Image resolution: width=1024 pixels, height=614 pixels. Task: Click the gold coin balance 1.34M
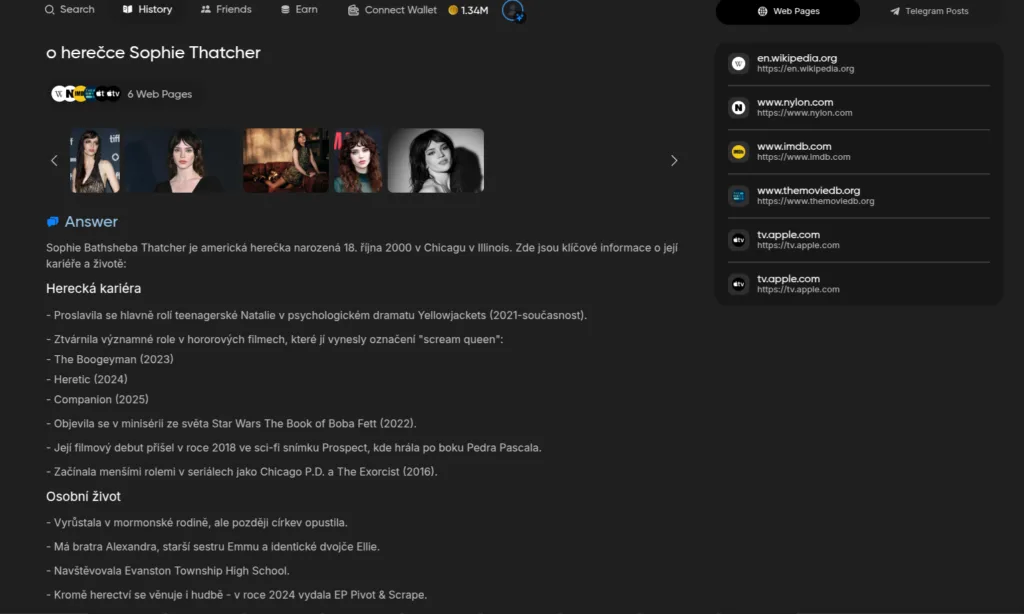click(468, 10)
